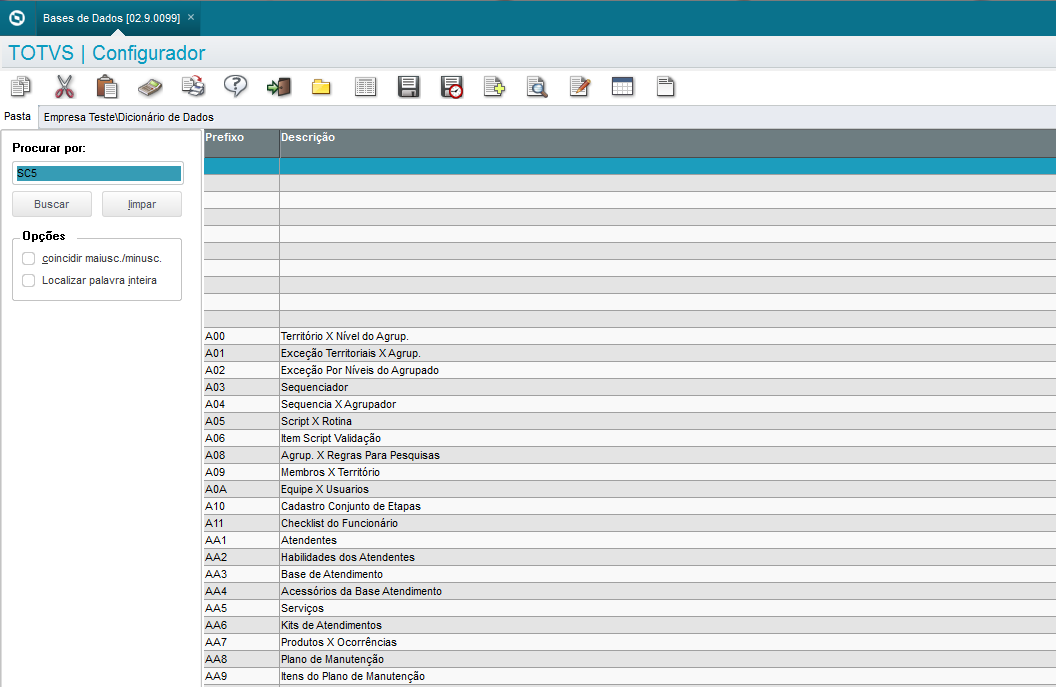Click the floppy disk save icon

pyautogui.click(x=408, y=87)
